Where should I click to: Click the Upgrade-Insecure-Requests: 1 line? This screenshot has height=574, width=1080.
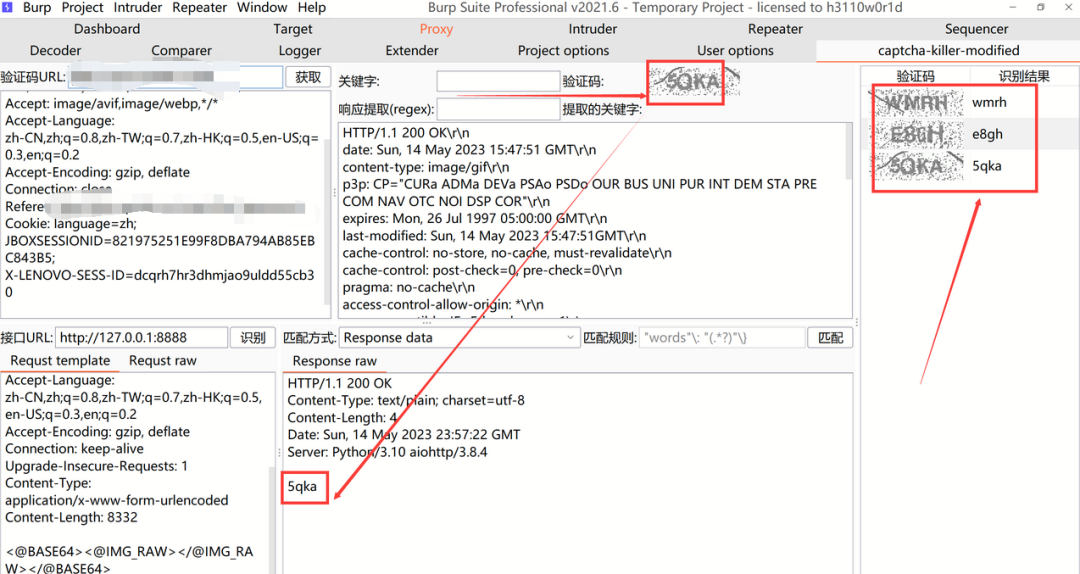(x=96, y=466)
